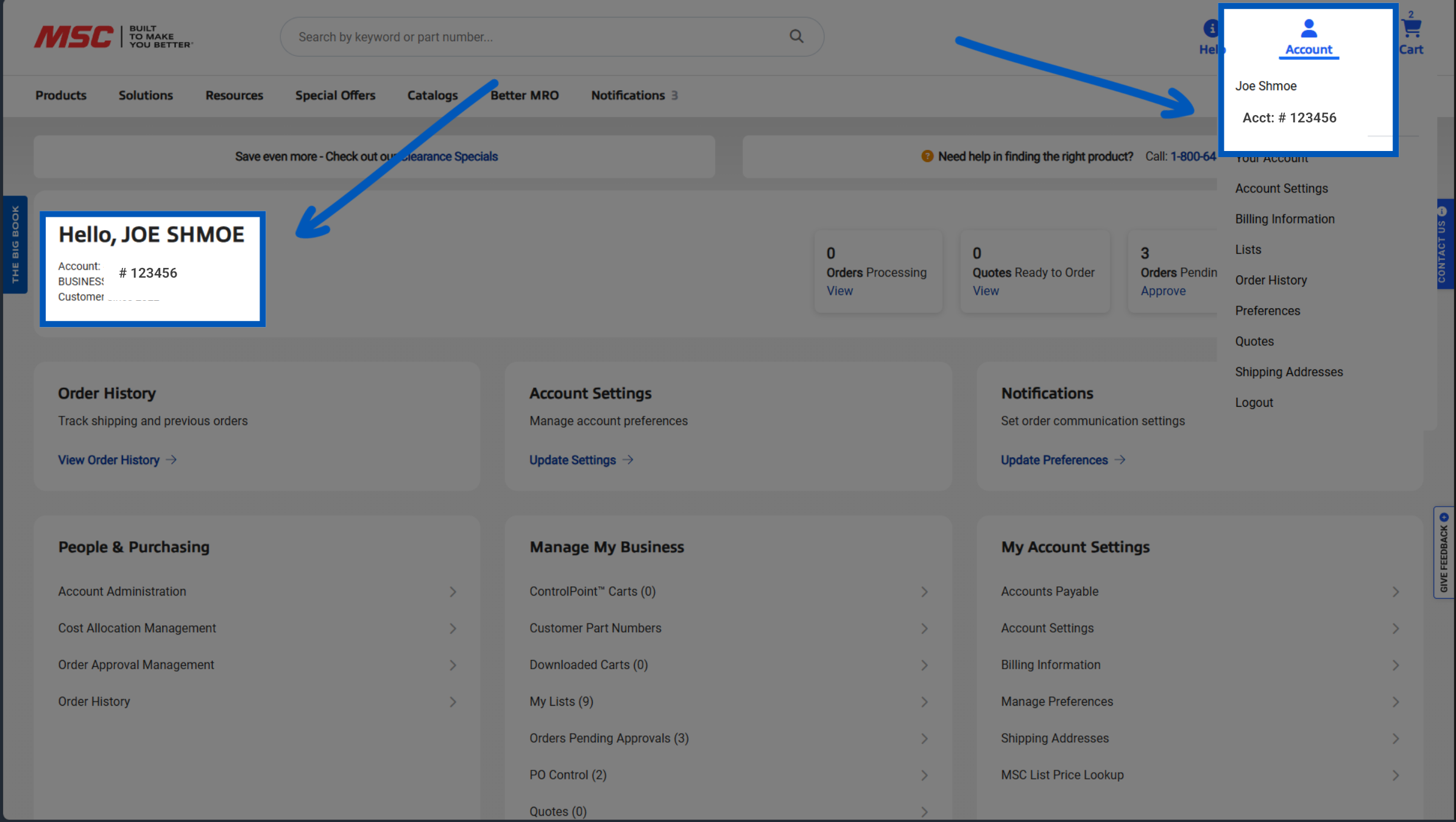Click arrow next to View Order History
The height and width of the screenshot is (822, 1456).
pos(171,460)
